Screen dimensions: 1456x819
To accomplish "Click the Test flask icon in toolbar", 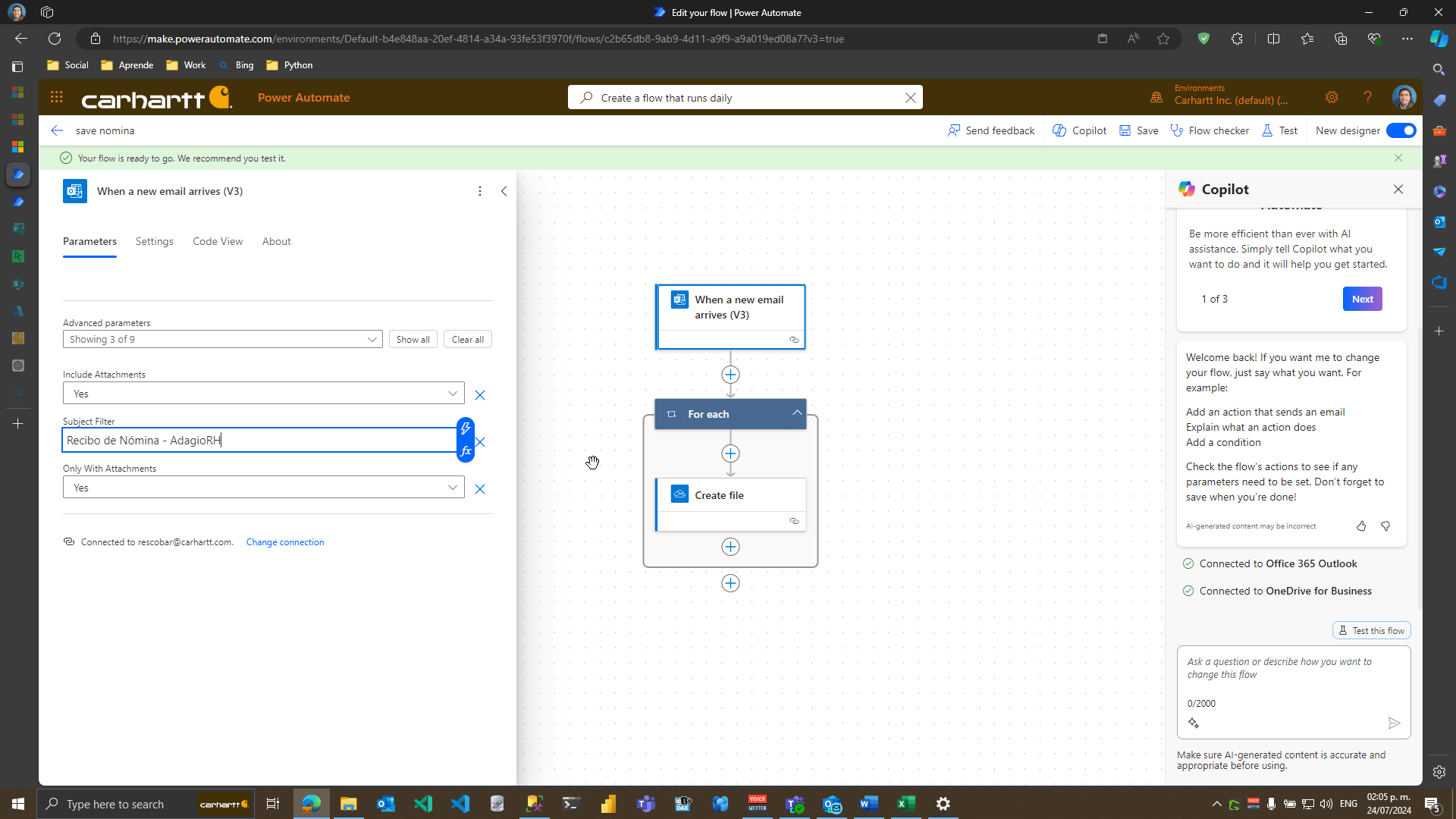I will 1267,130.
